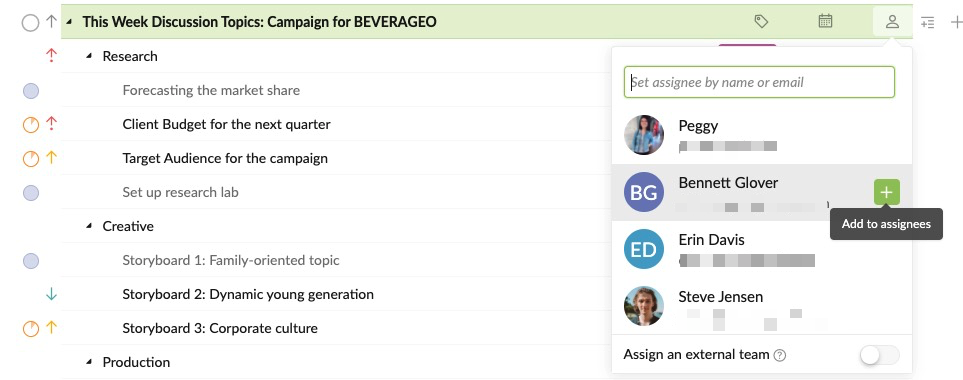Collapse the Research section

[x=89, y=56]
